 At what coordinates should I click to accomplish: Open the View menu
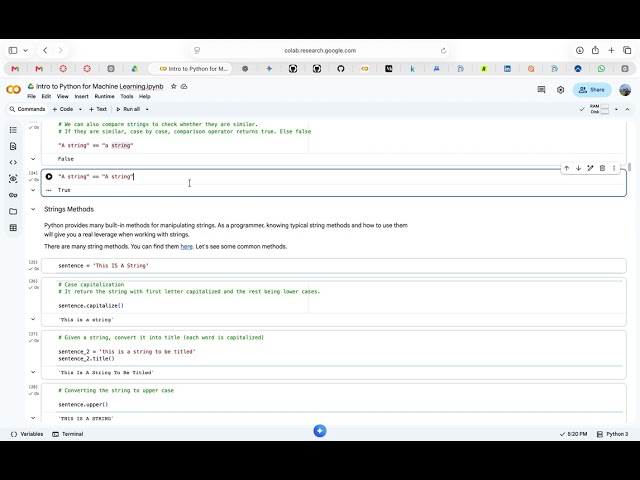coord(62,96)
